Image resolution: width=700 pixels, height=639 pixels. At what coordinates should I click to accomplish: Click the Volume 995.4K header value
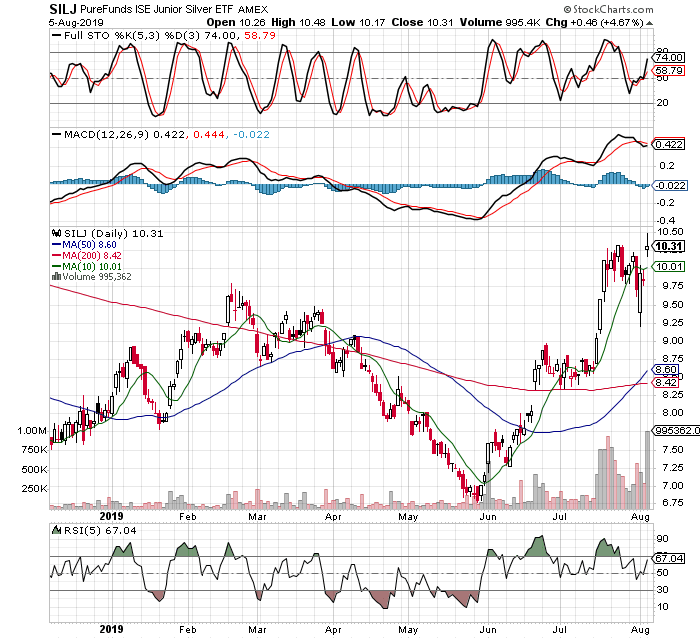pyautogui.click(x=501, y=22)
